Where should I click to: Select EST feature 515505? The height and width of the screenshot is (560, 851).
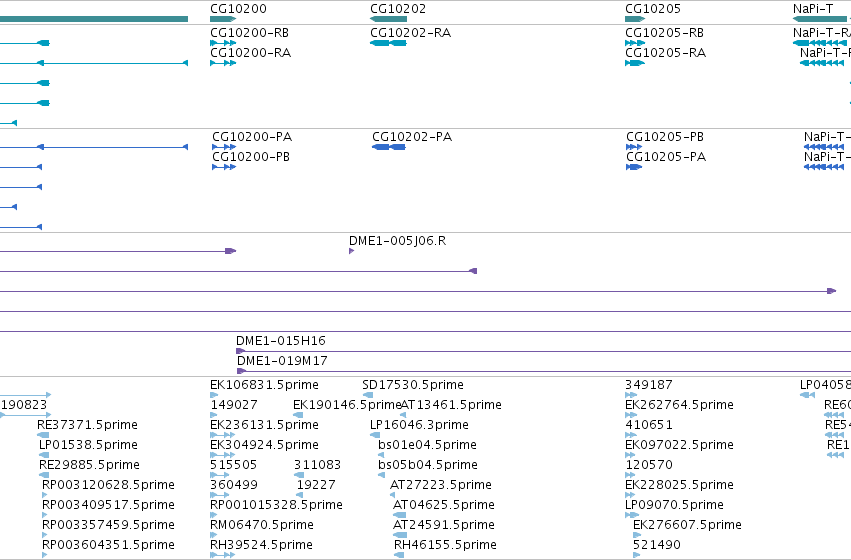tap(233, 465)
